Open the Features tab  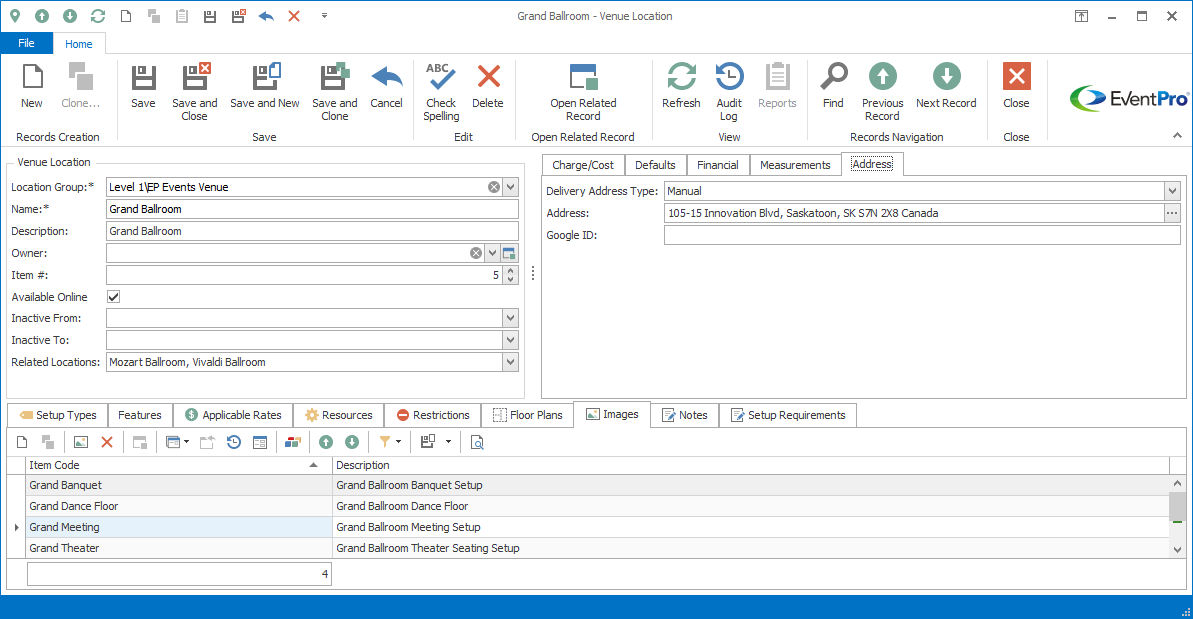pos(140,415)
